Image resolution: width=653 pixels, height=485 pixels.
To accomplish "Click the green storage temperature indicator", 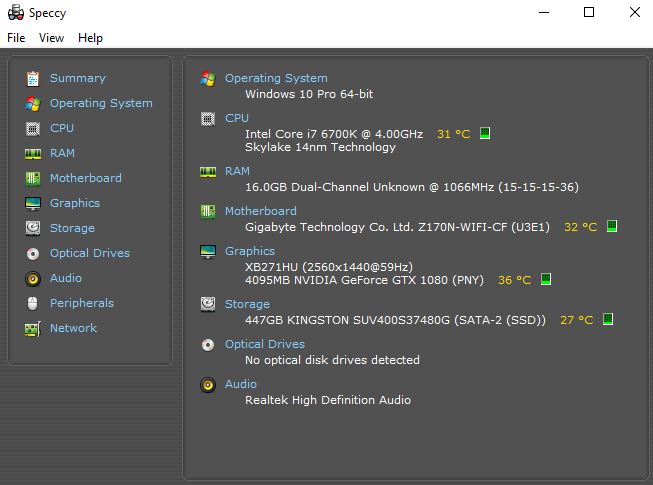I will pos(608,320).
